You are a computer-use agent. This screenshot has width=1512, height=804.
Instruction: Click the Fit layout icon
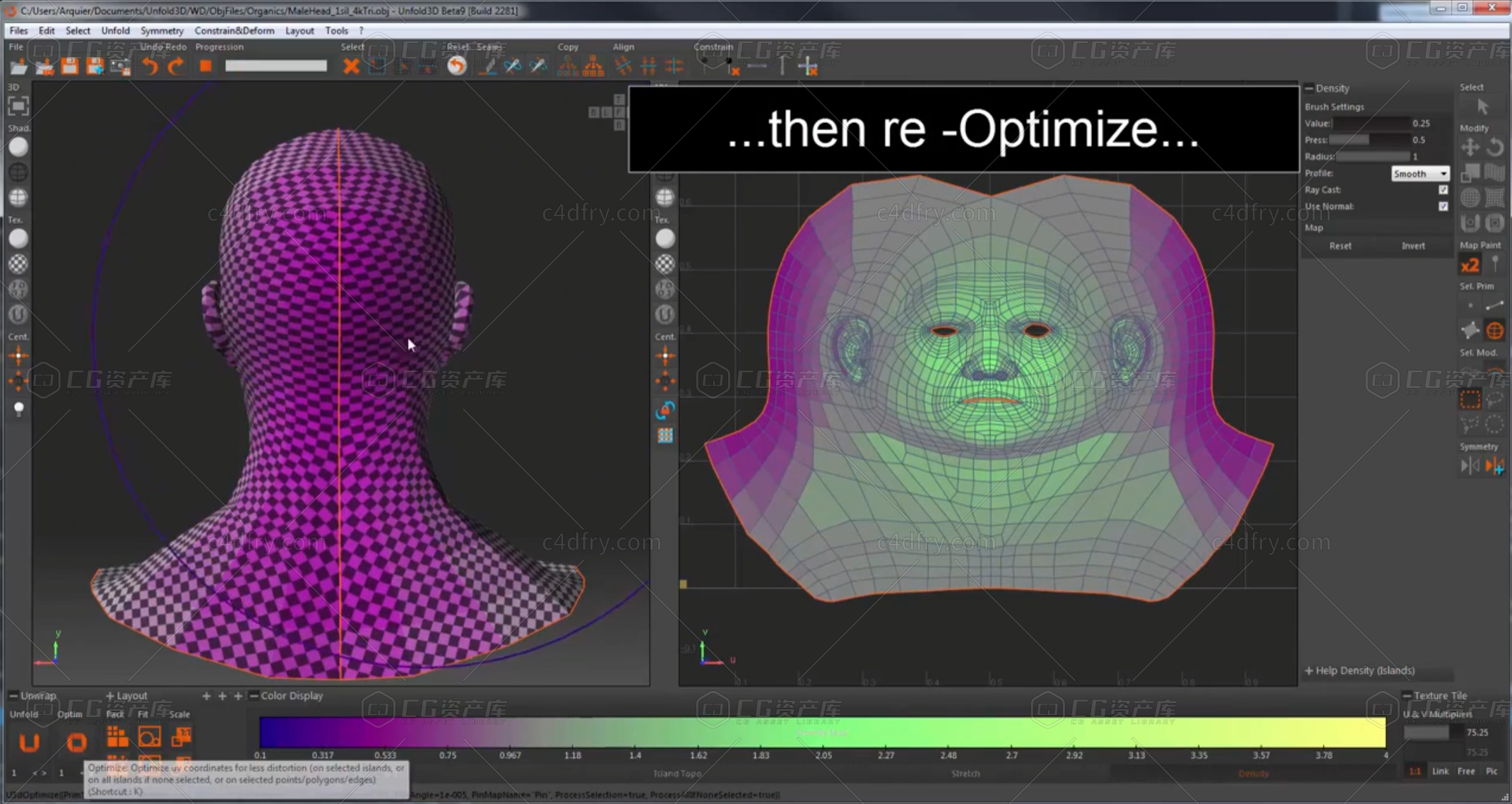(x=149, y=737)
